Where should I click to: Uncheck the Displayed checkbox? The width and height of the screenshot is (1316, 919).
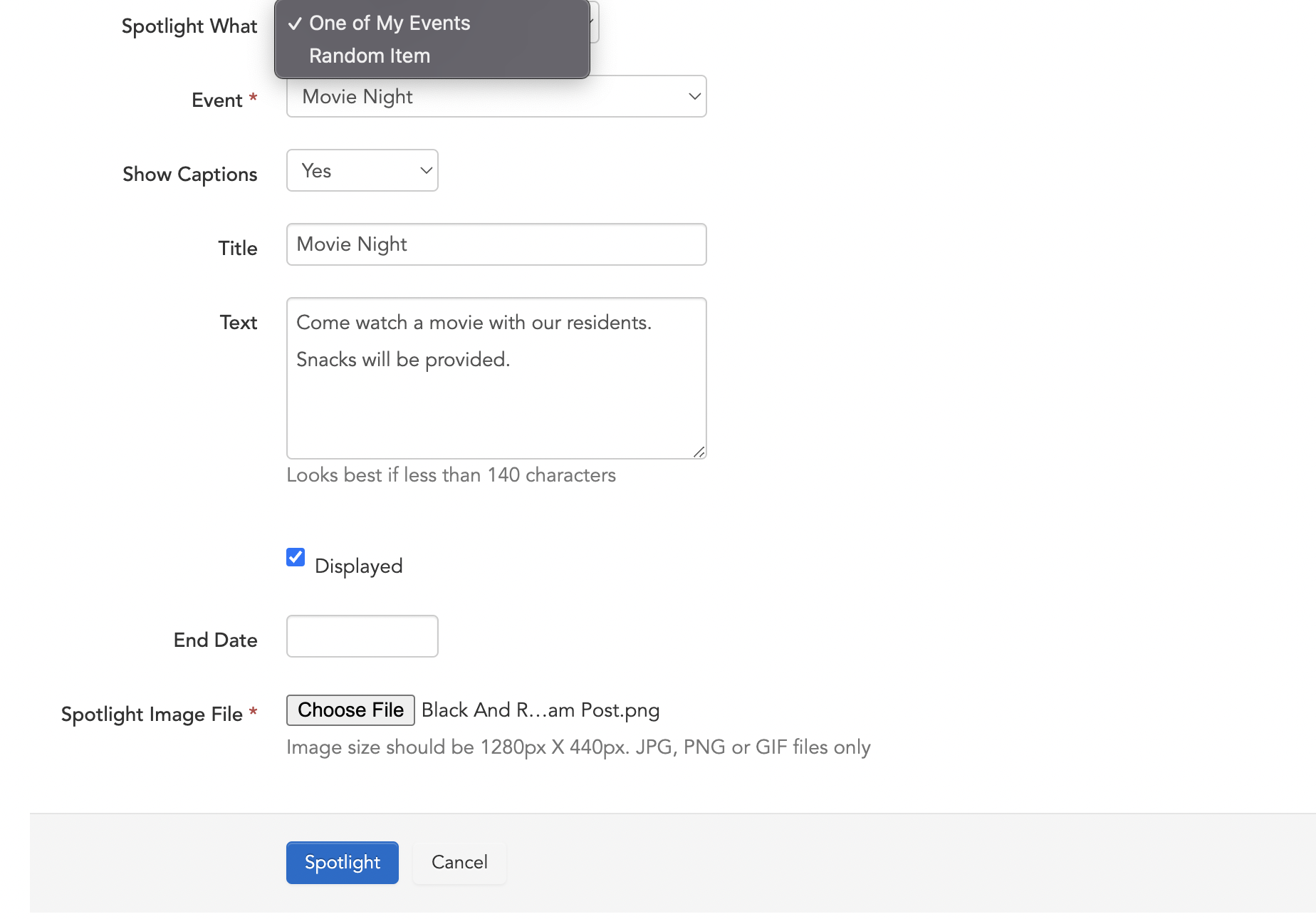tap(296, 557)
